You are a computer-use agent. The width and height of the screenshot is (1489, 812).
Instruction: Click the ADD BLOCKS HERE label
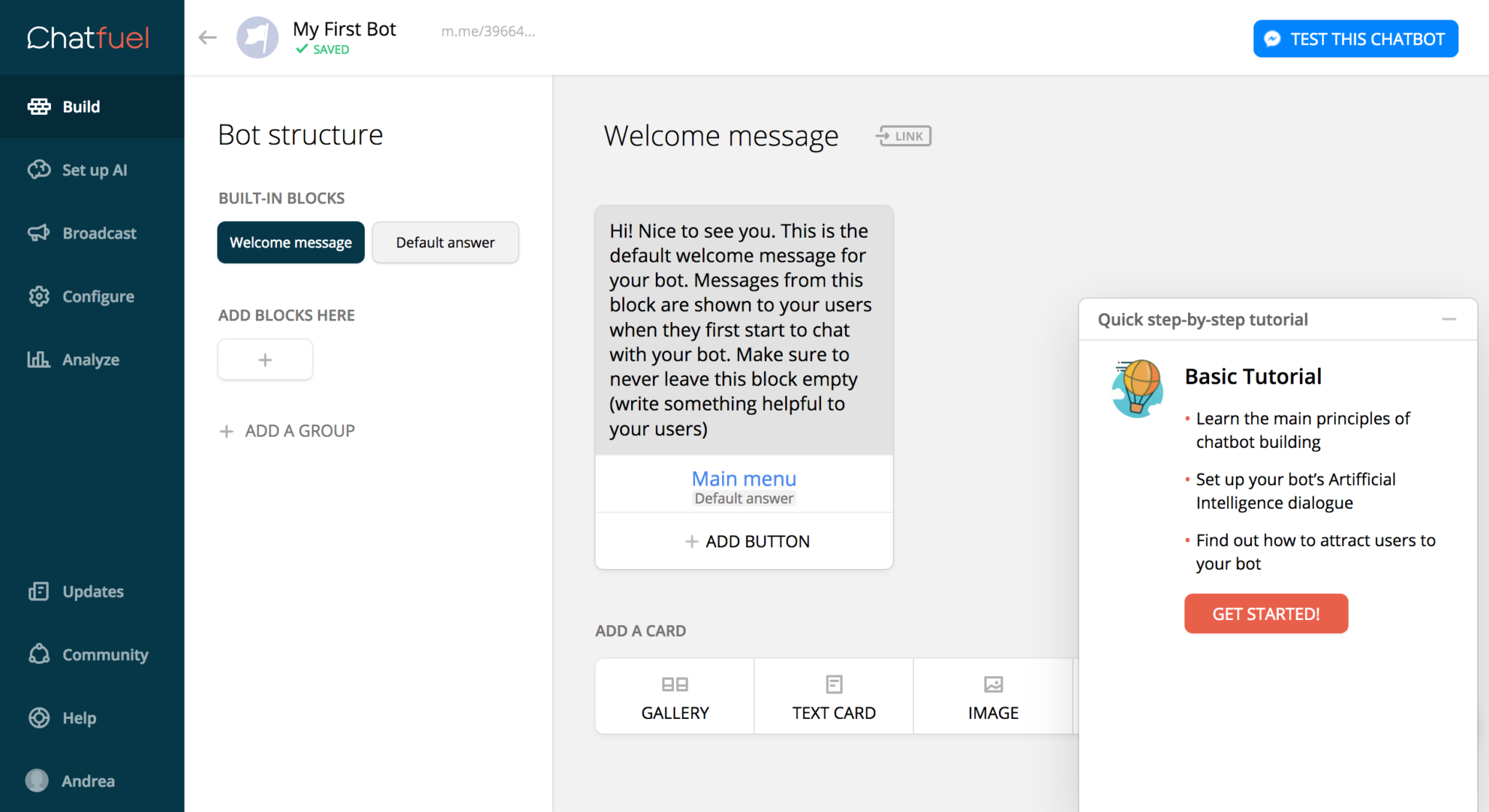click(286, 315)
